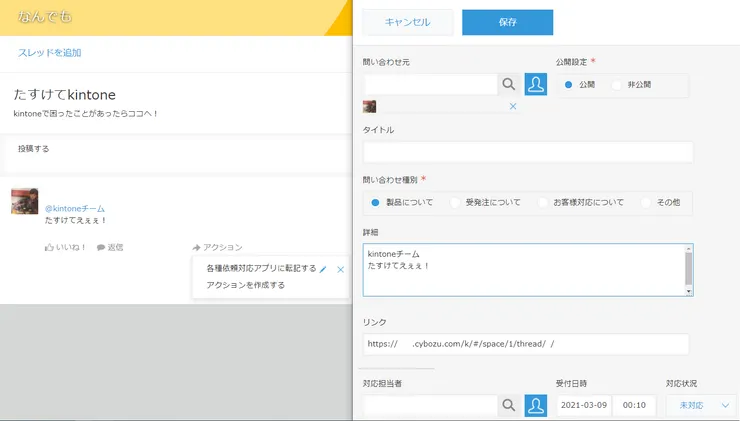The width and height of the screenshot is (740, 421).
Task: Click the 受付日時 time field 00:10
Action: pyautogui.click(x=634, y=405)
